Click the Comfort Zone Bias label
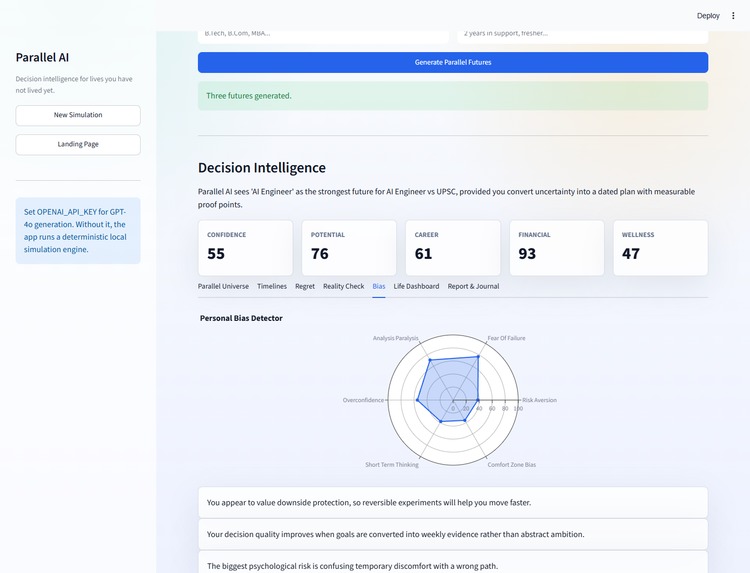 [511, 465]
